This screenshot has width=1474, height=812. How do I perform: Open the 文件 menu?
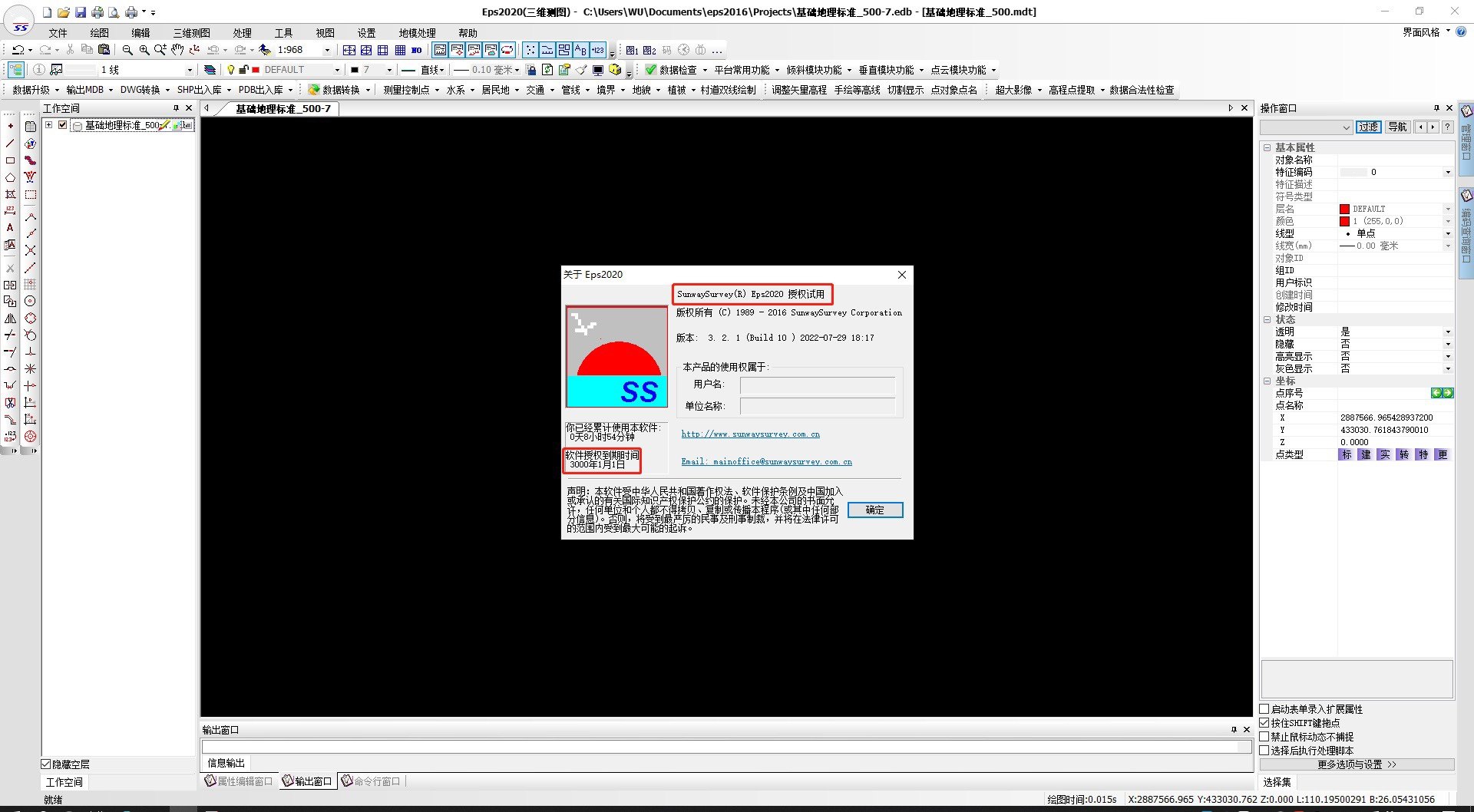(58, 33)
